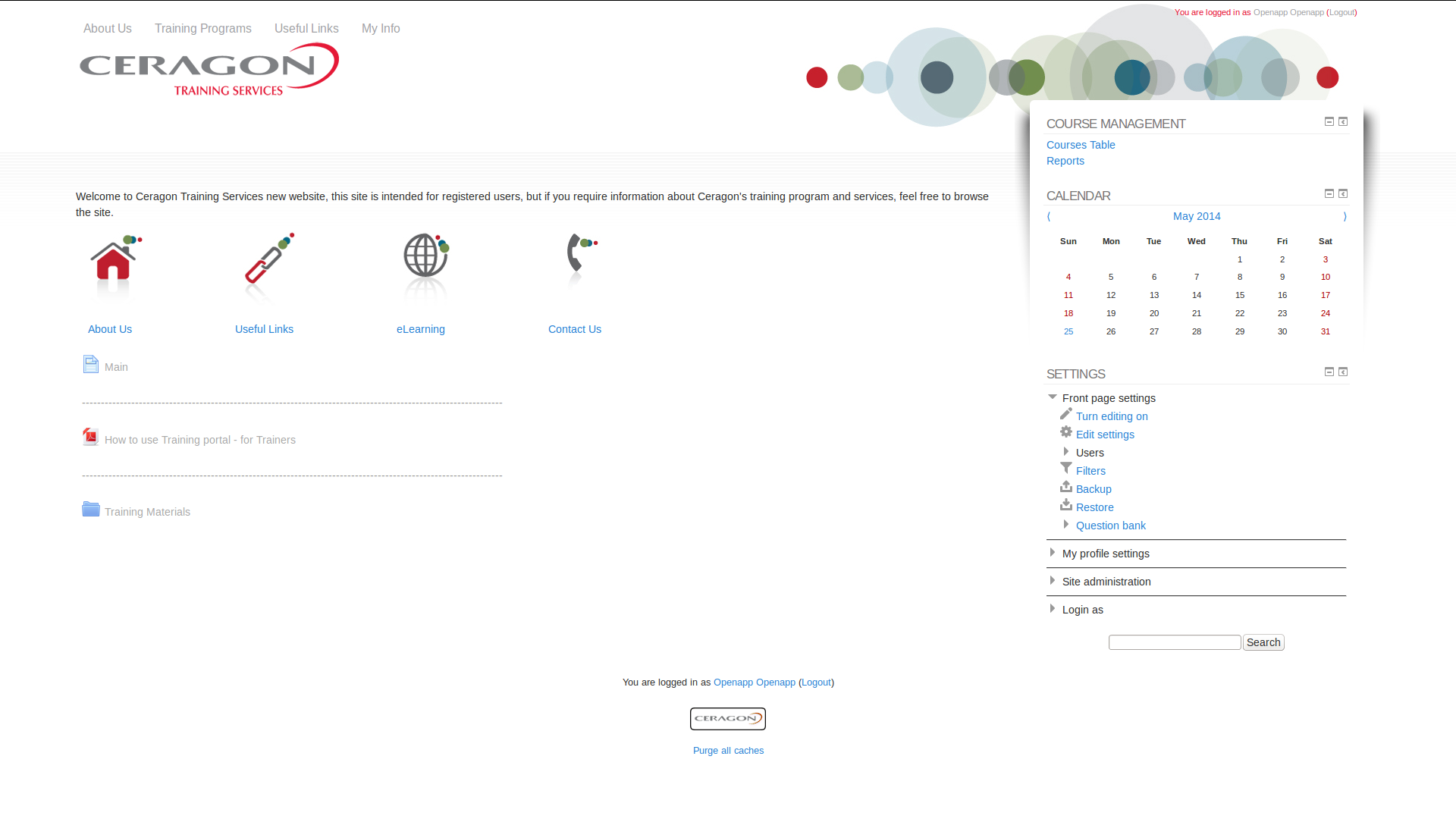Image resolution: width=1456 pixels, height=819 pixels.
Task: Click the Ceragon Training Services logo
Action: point(209,69)
